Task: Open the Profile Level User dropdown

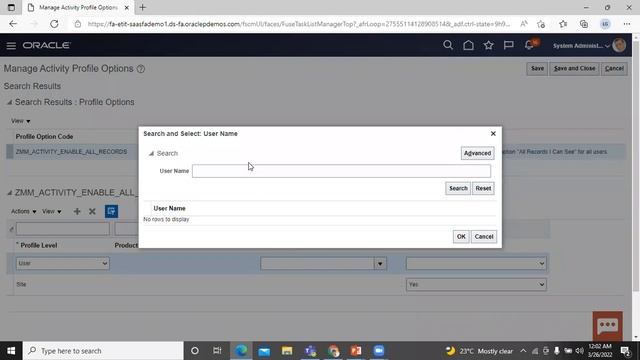Action: [x=63, y=263]
